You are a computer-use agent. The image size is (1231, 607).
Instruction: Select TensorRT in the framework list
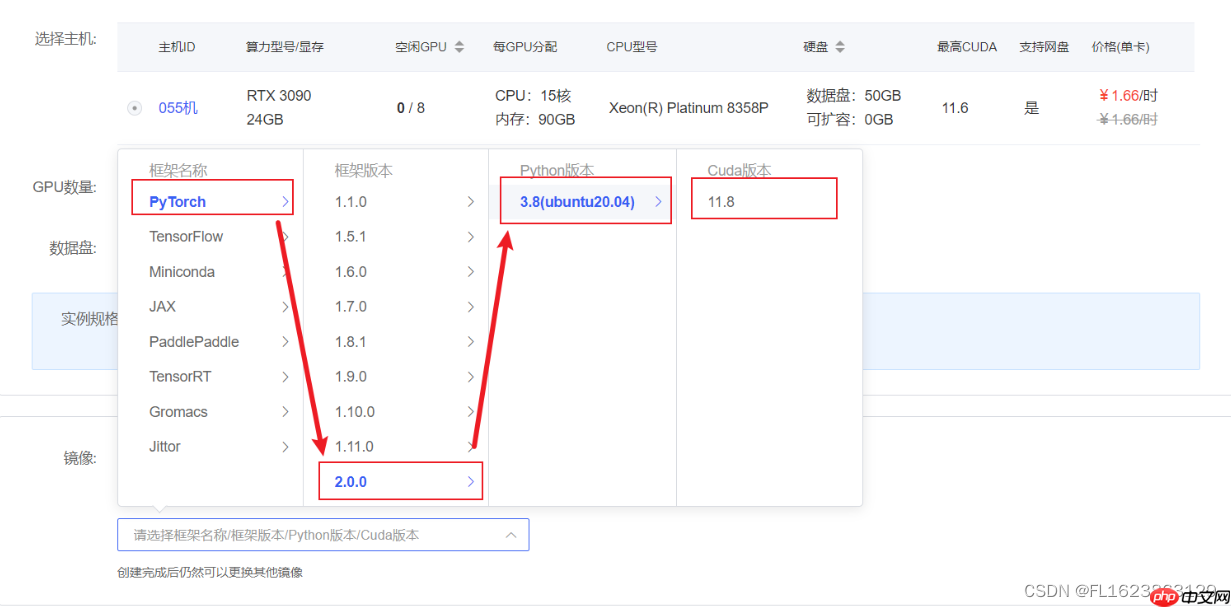point(182,376)
